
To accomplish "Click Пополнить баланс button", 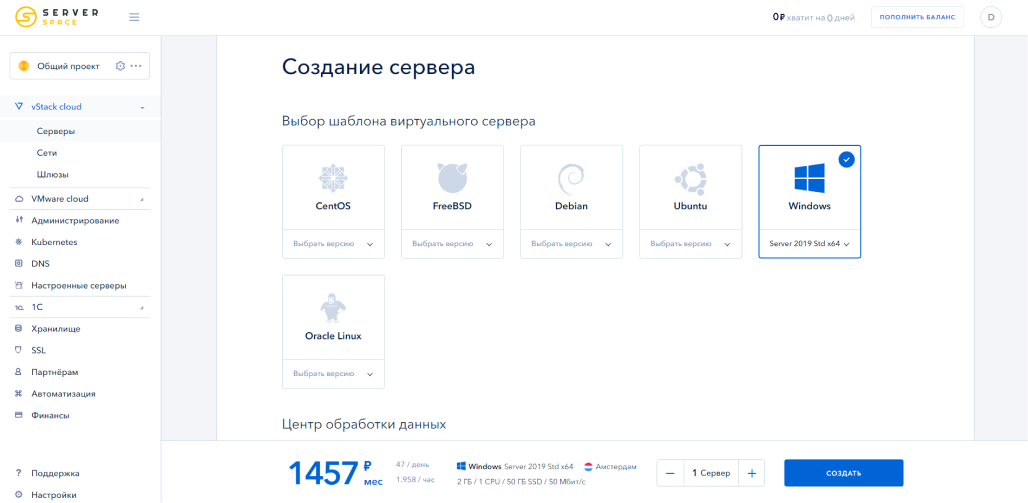I will [917, 17].
